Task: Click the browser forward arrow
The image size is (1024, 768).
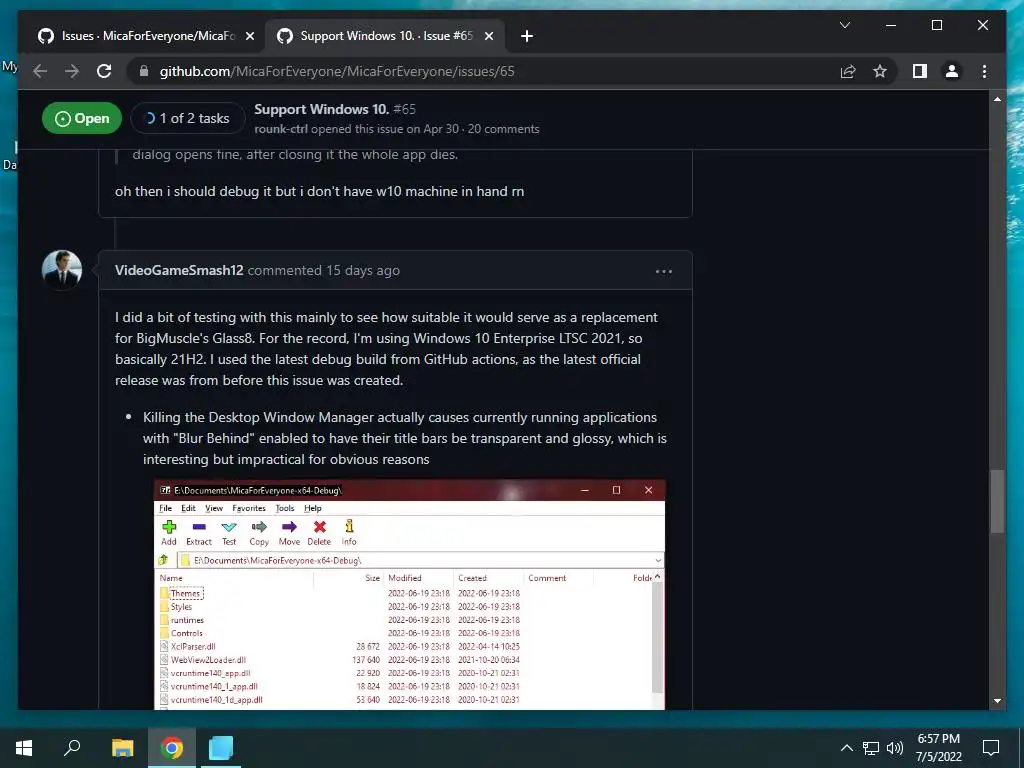Action: [72, 71]
